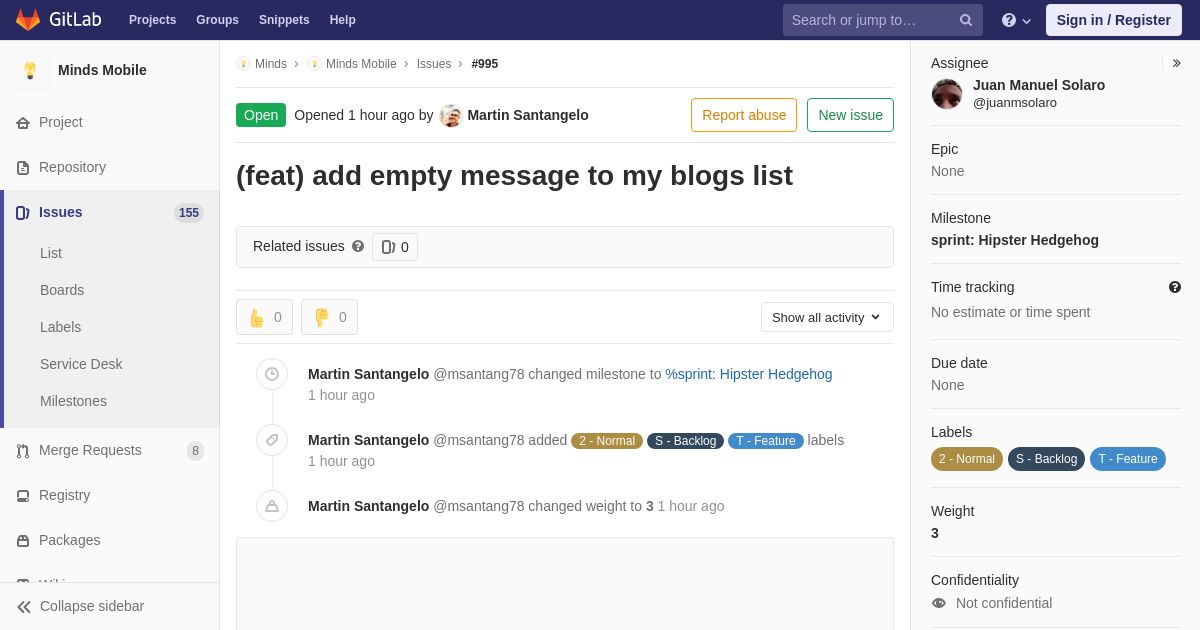Click the Merge Requests icon
The width and height of the screenshot is (1200, 630).
click(x=23, y=451)
